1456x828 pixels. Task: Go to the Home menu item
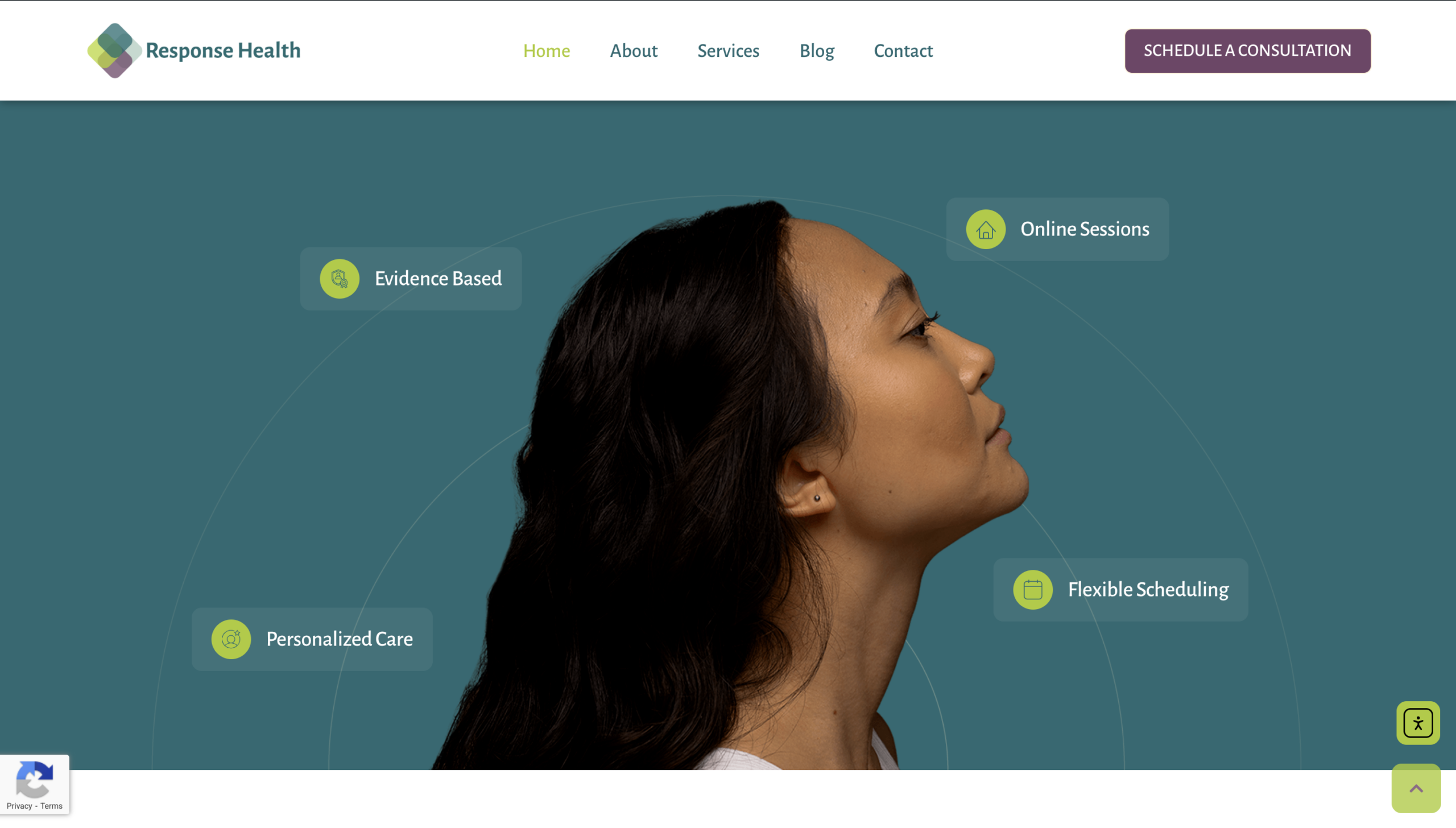point(547,51)
